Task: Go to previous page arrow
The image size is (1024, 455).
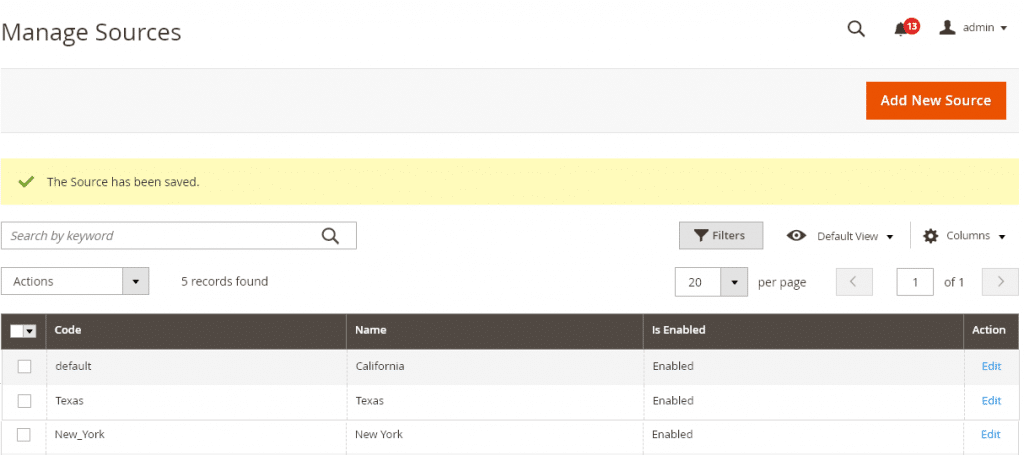Action: [x=853, y=282]
